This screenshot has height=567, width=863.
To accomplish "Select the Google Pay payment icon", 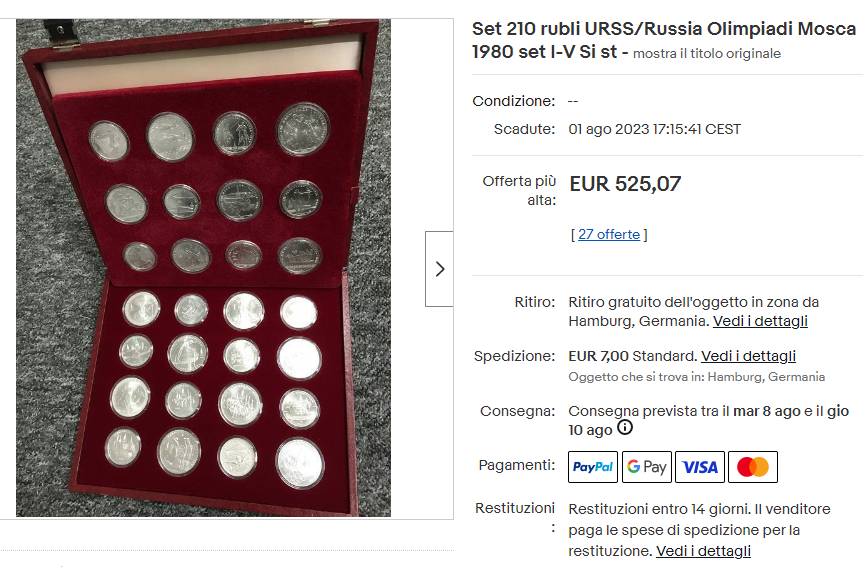I will pyautogui.click(x=646, y=467).
